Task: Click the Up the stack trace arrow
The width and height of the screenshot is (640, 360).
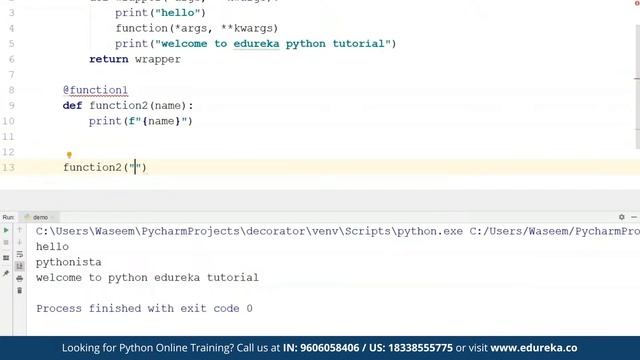Action: (x=20, y=230)
